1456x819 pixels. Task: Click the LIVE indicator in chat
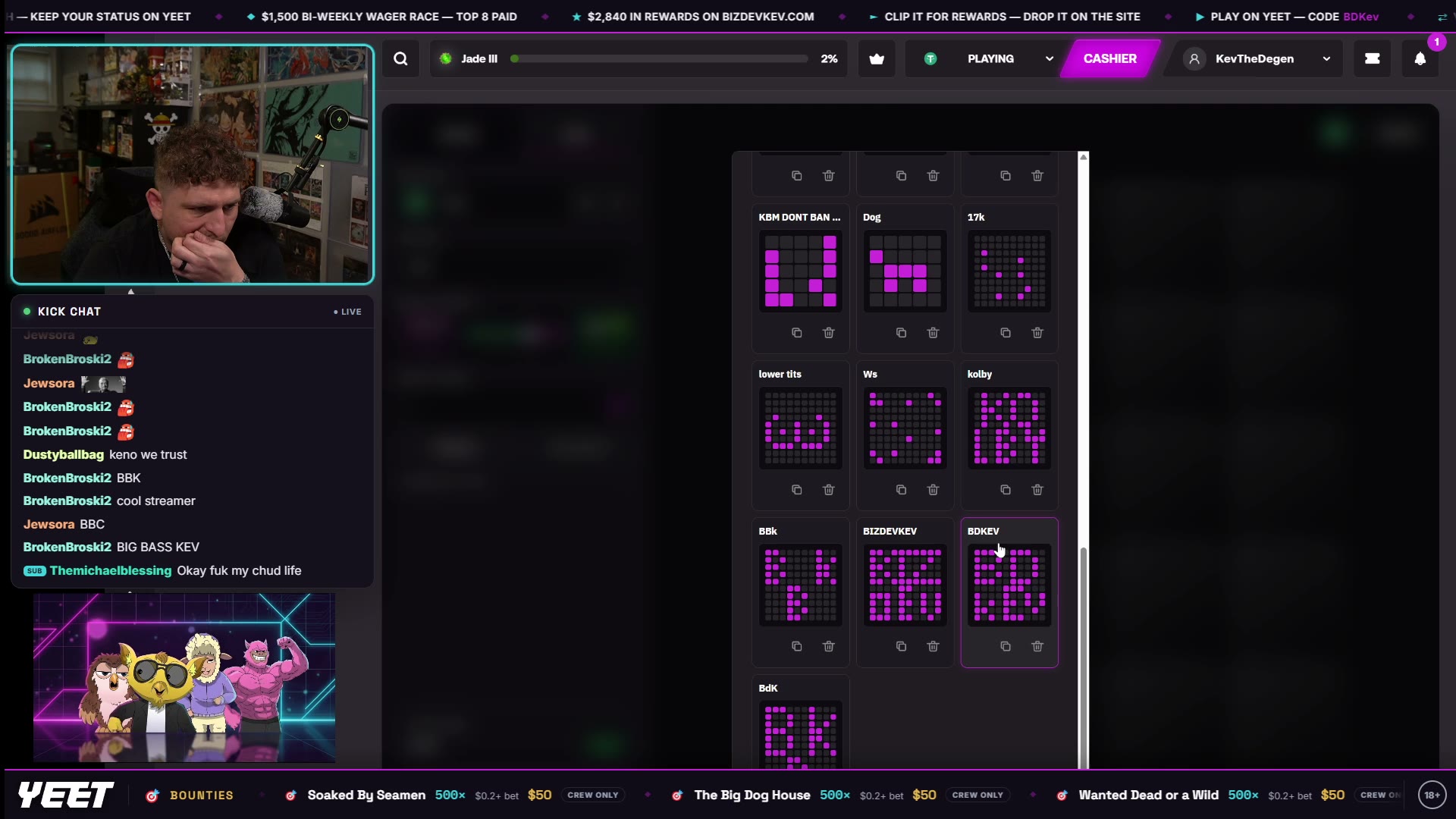347,312
